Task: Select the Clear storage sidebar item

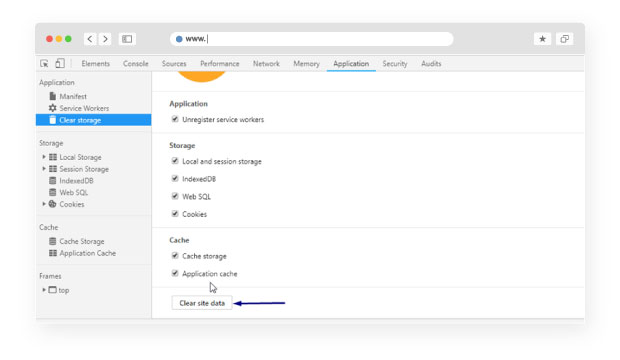Action: tap(93, 120)
